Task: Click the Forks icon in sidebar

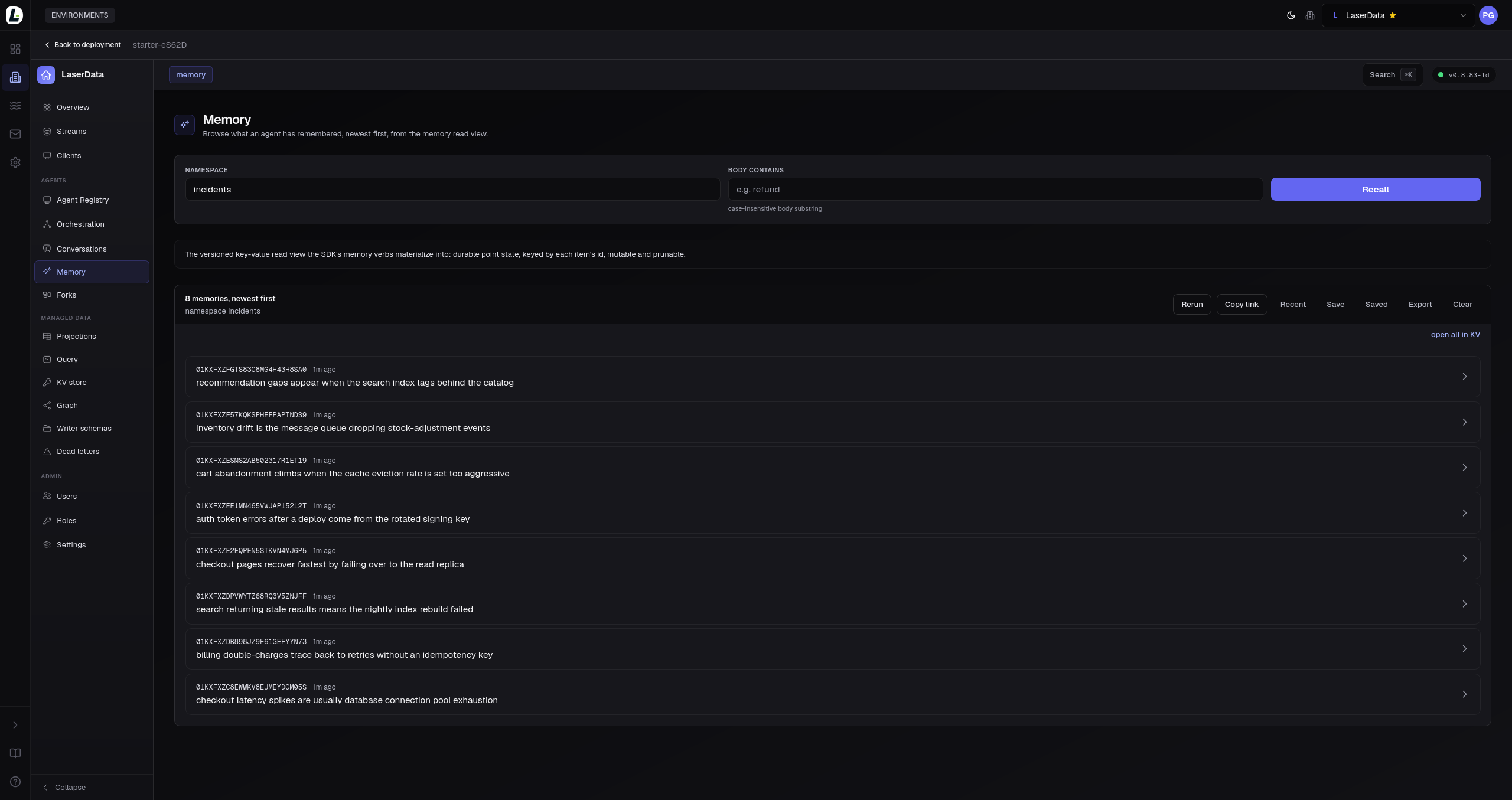Action: 47,295
